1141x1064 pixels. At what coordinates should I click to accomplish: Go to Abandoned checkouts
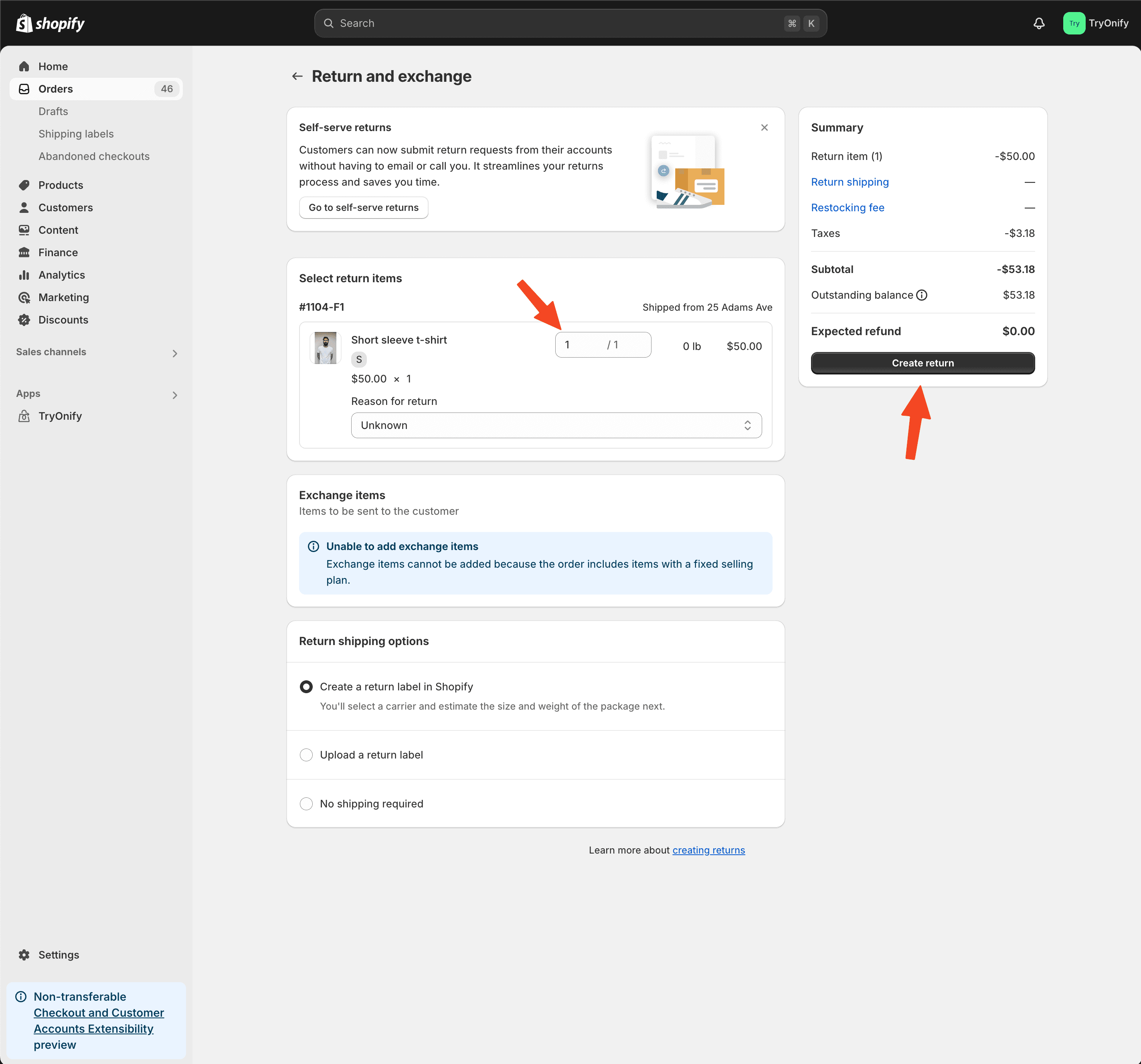tap(94, 156)
